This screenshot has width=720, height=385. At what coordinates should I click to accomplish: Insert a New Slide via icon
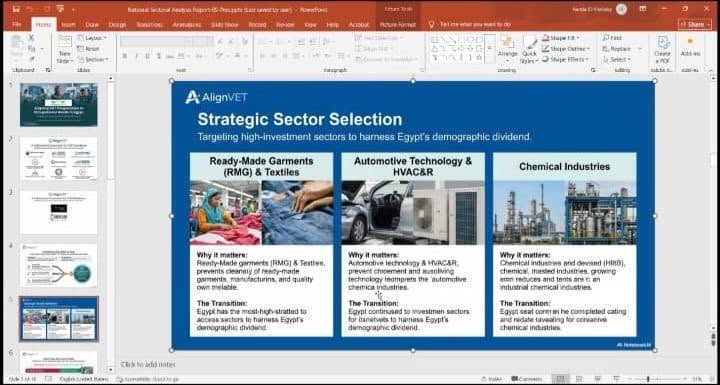(64, 42)
